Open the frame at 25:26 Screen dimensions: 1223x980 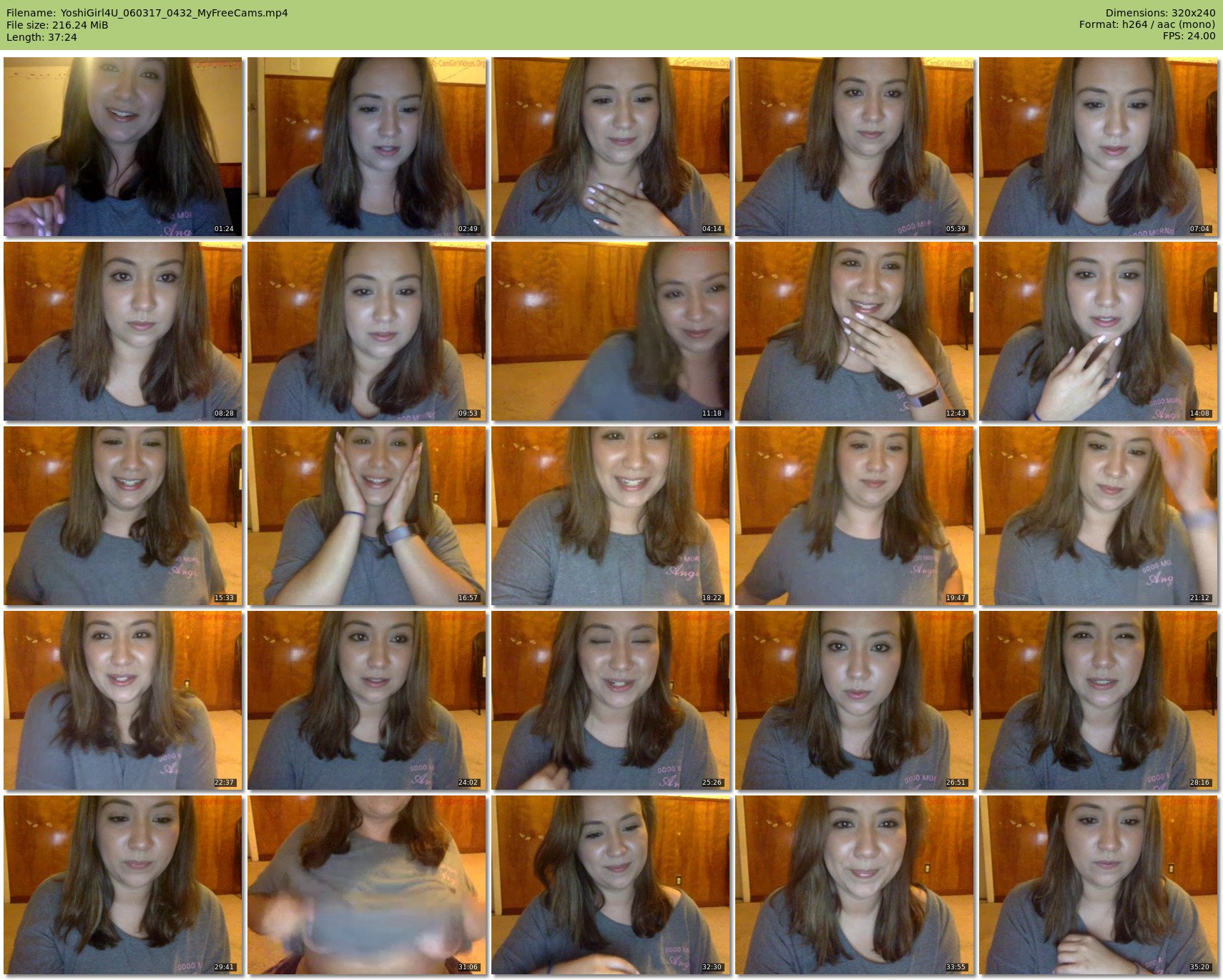610,700
